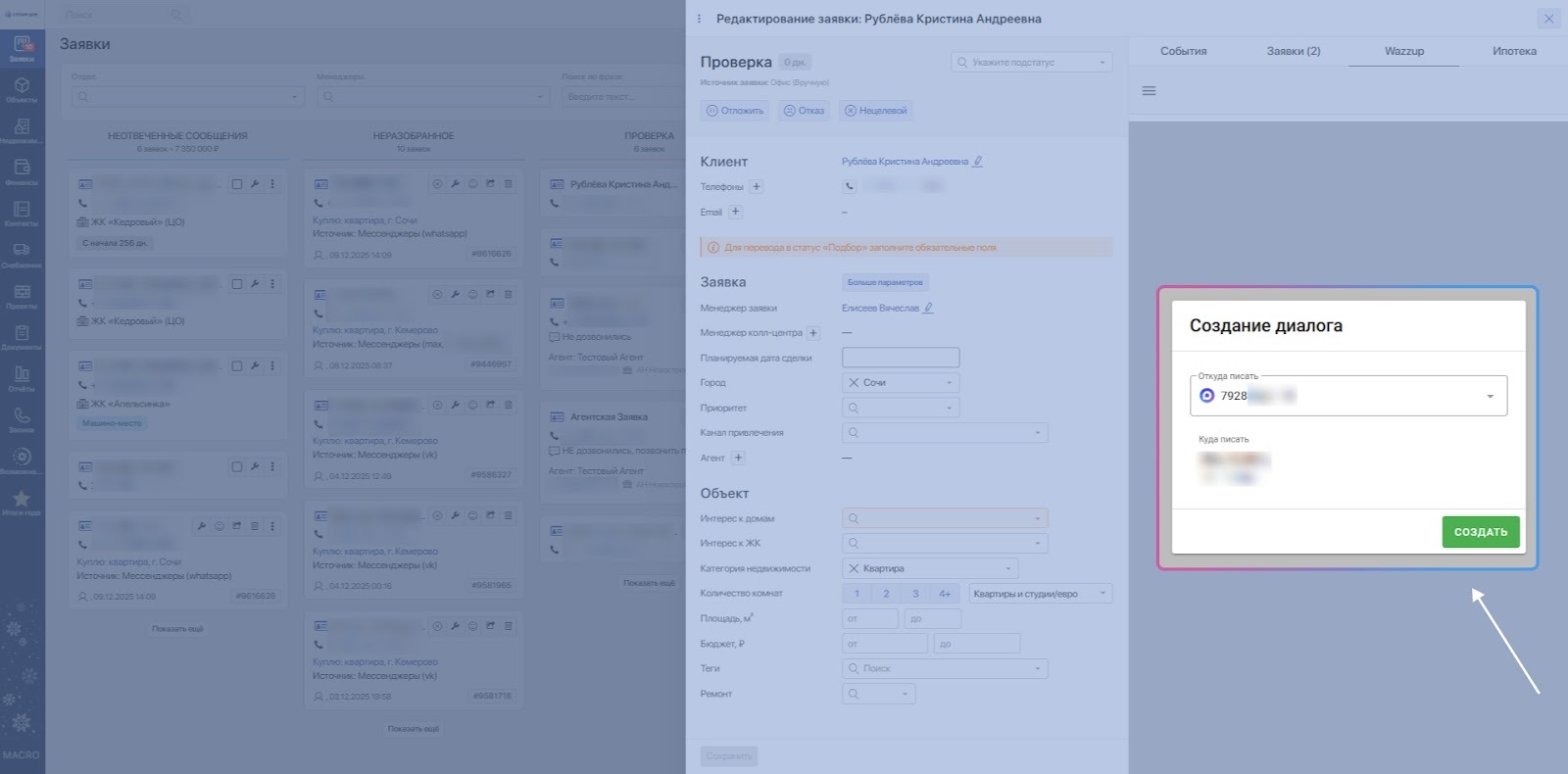The height and width of the screenshot is (774, 1568).
Task: Tick checkbox on first Неотвеченные сообщения card
Action: (x=236, y=184)
